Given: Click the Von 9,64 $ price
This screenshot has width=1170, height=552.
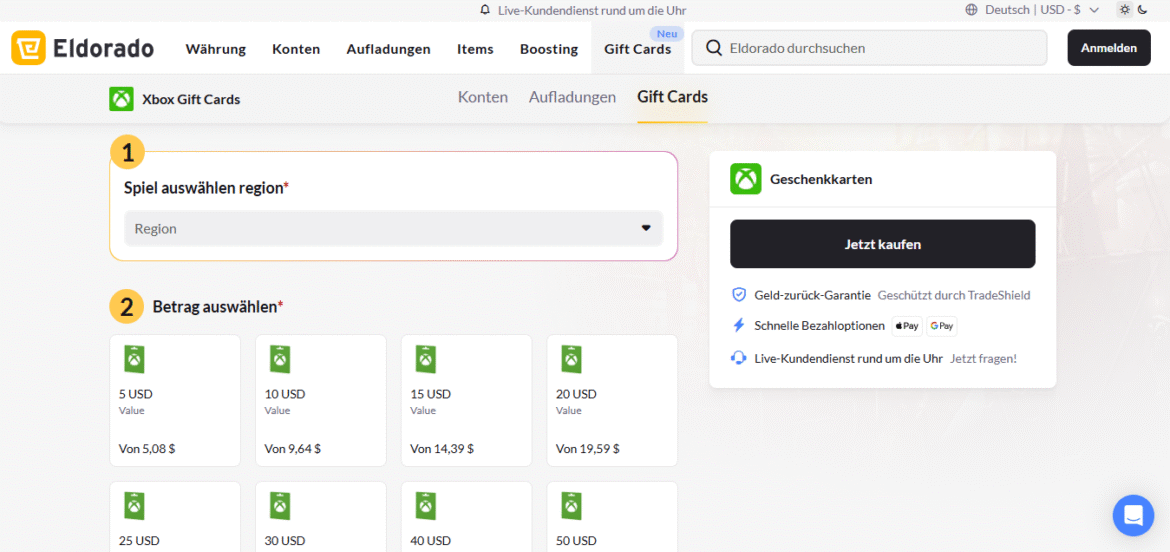Looking at the screenshot, I should click(x=292, y=448).
